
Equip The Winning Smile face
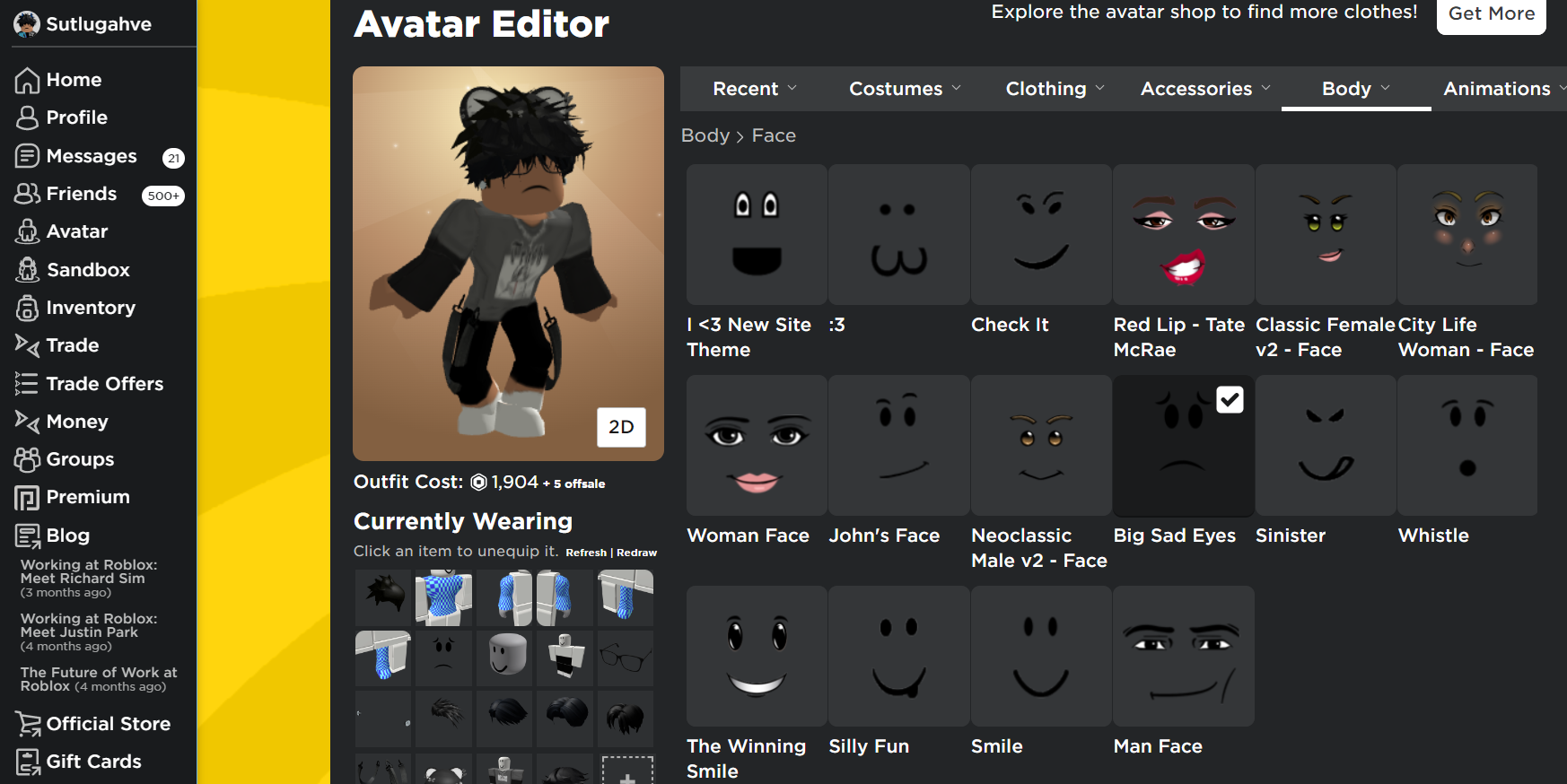pos(757,657)
